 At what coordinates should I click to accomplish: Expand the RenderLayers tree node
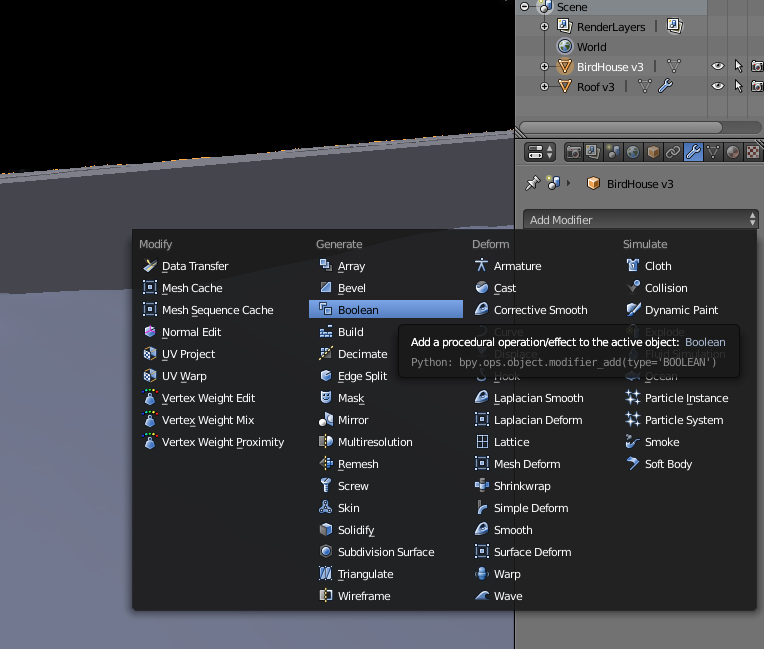point(545,26)
